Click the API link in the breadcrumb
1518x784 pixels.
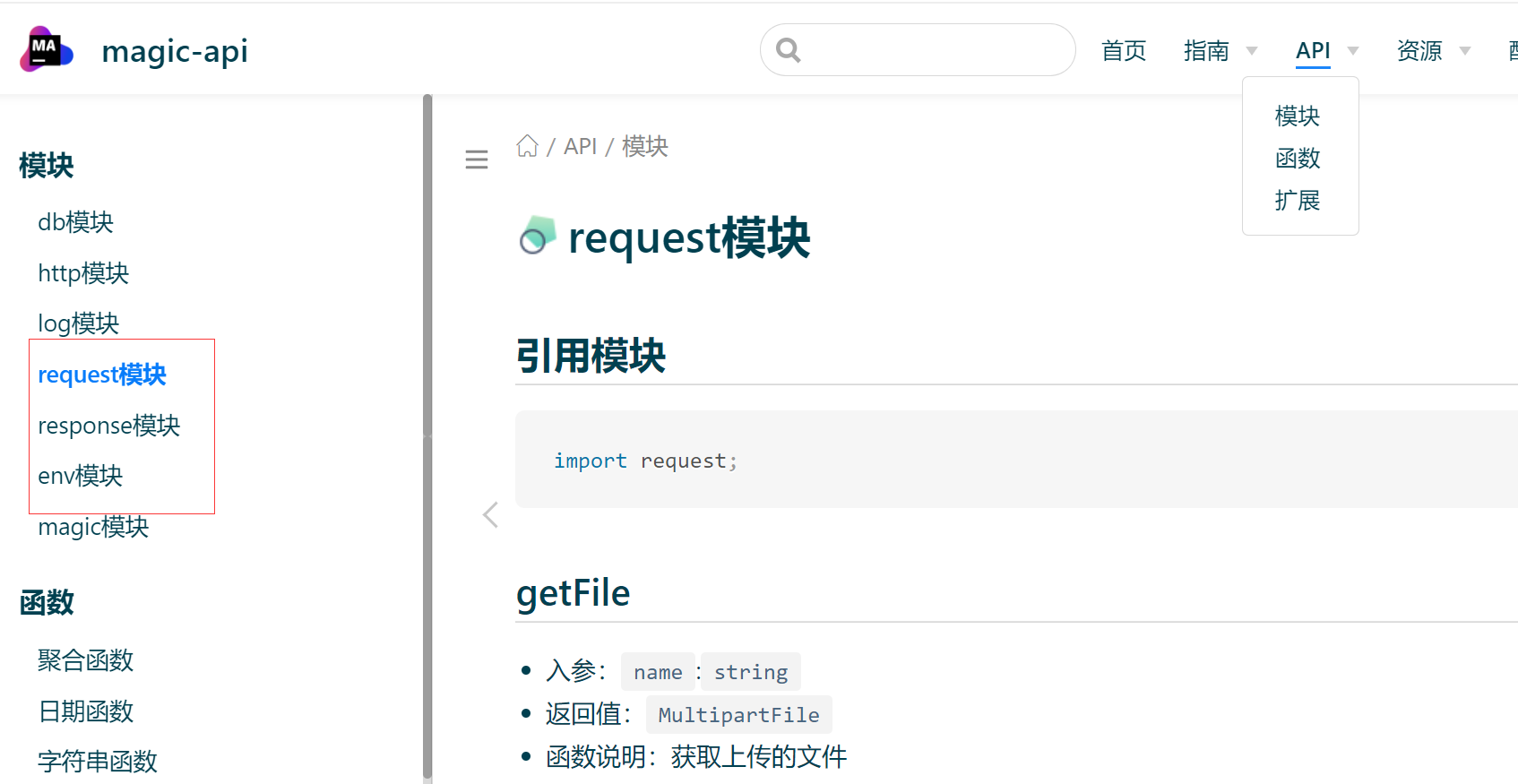click(581, 145)
